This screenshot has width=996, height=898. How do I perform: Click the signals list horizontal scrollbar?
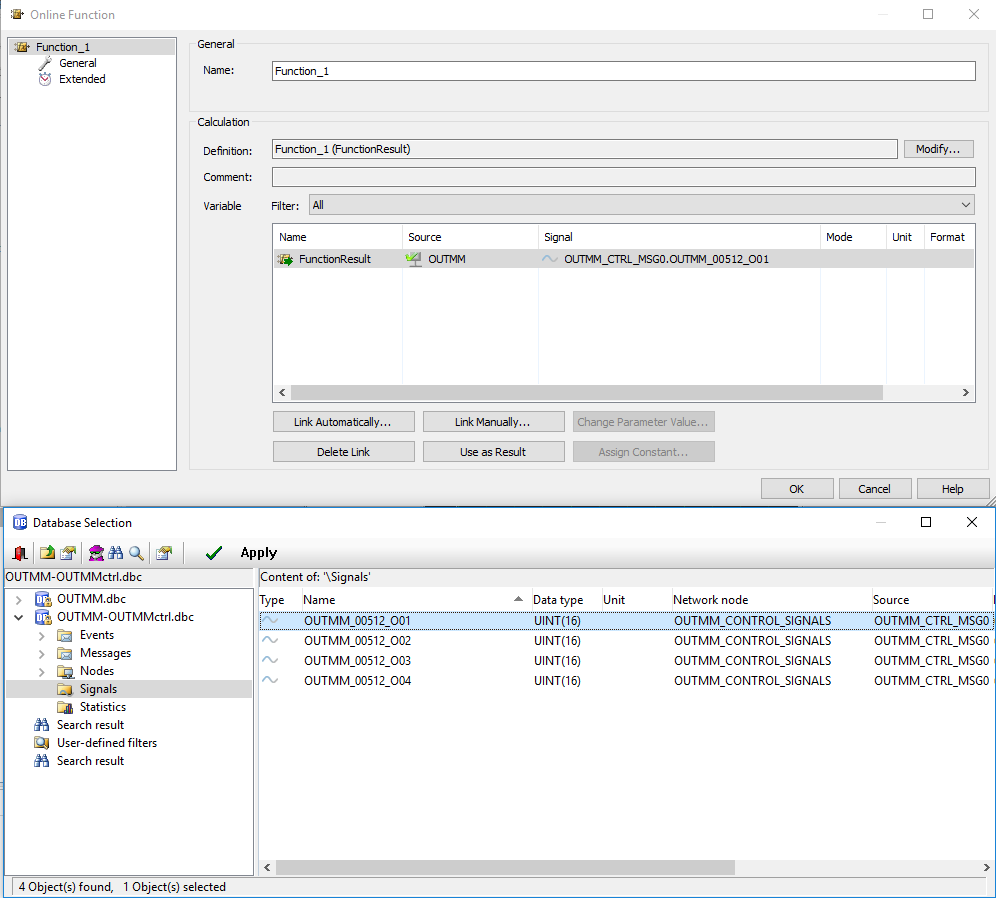tap(505, 867)
